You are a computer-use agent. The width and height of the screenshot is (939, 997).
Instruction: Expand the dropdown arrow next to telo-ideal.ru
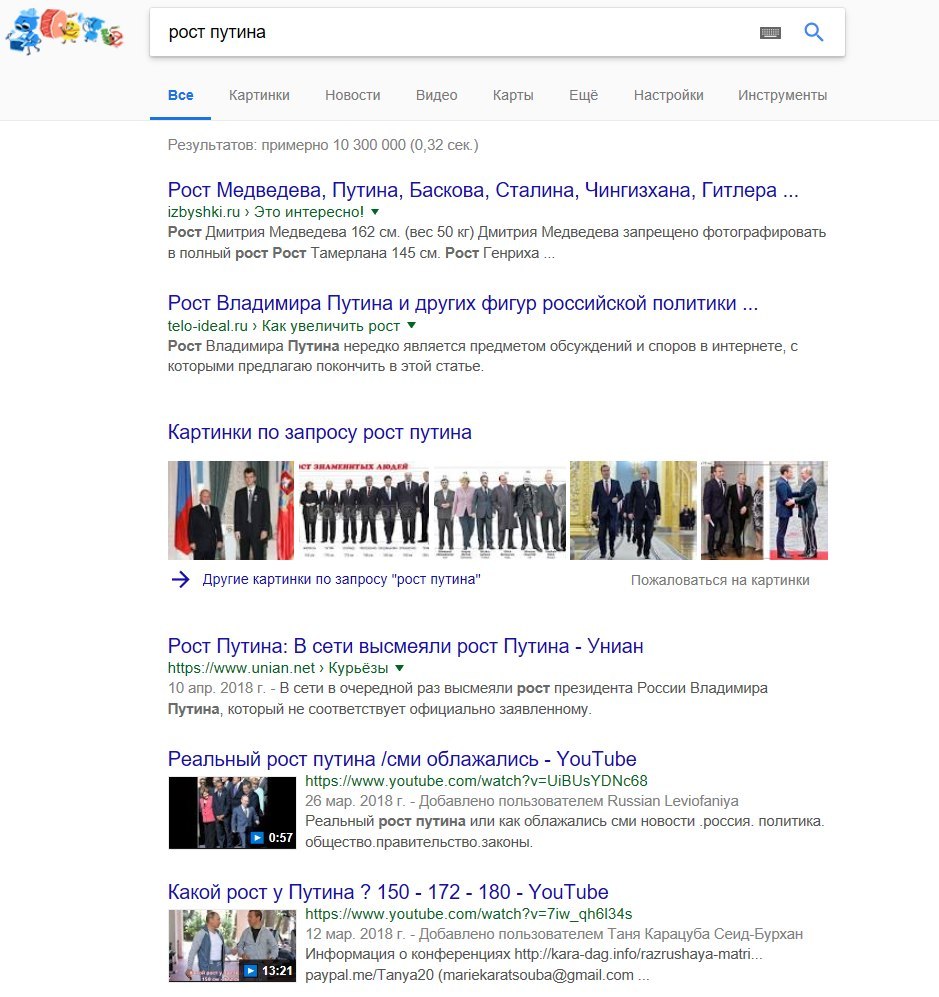[x=411, y=325]
